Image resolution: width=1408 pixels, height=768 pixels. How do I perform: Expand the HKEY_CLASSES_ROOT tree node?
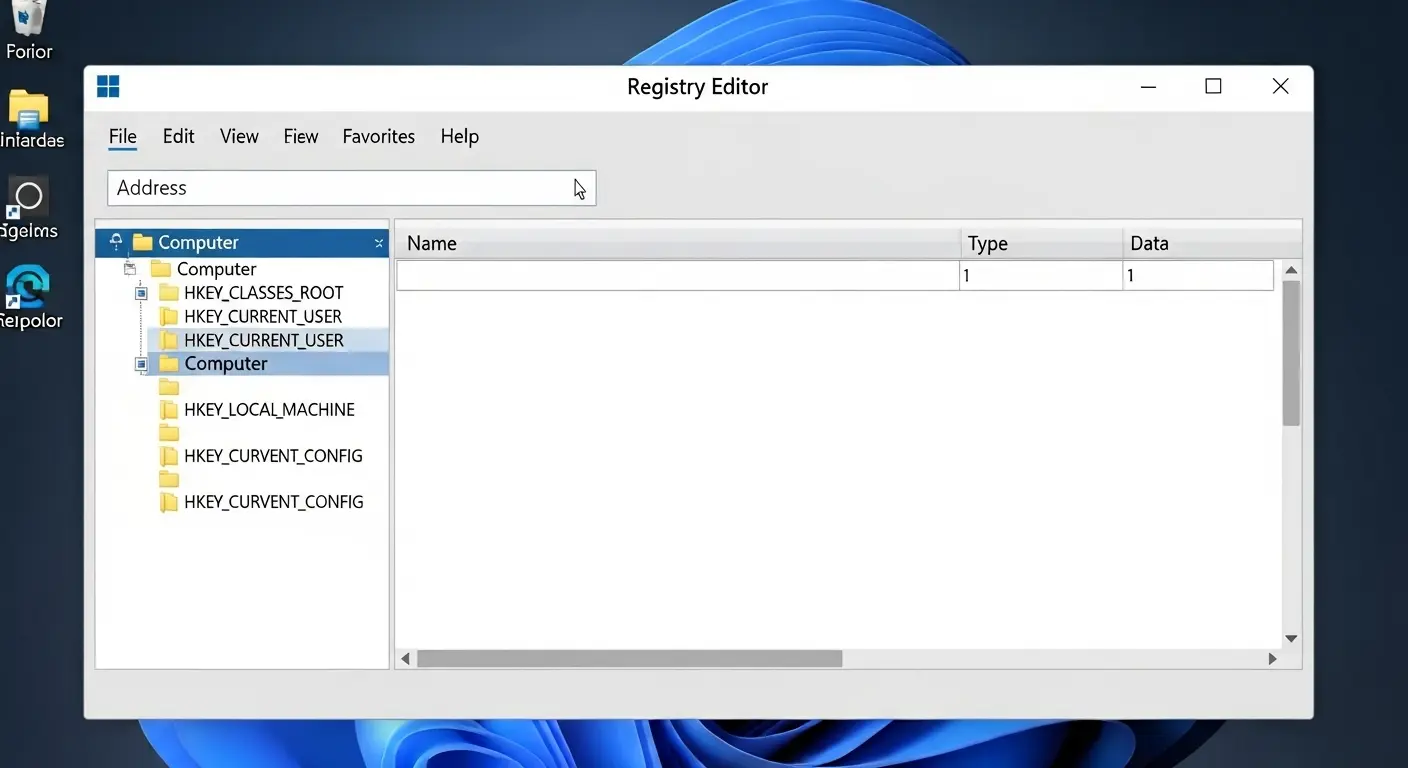click(141, 292)
